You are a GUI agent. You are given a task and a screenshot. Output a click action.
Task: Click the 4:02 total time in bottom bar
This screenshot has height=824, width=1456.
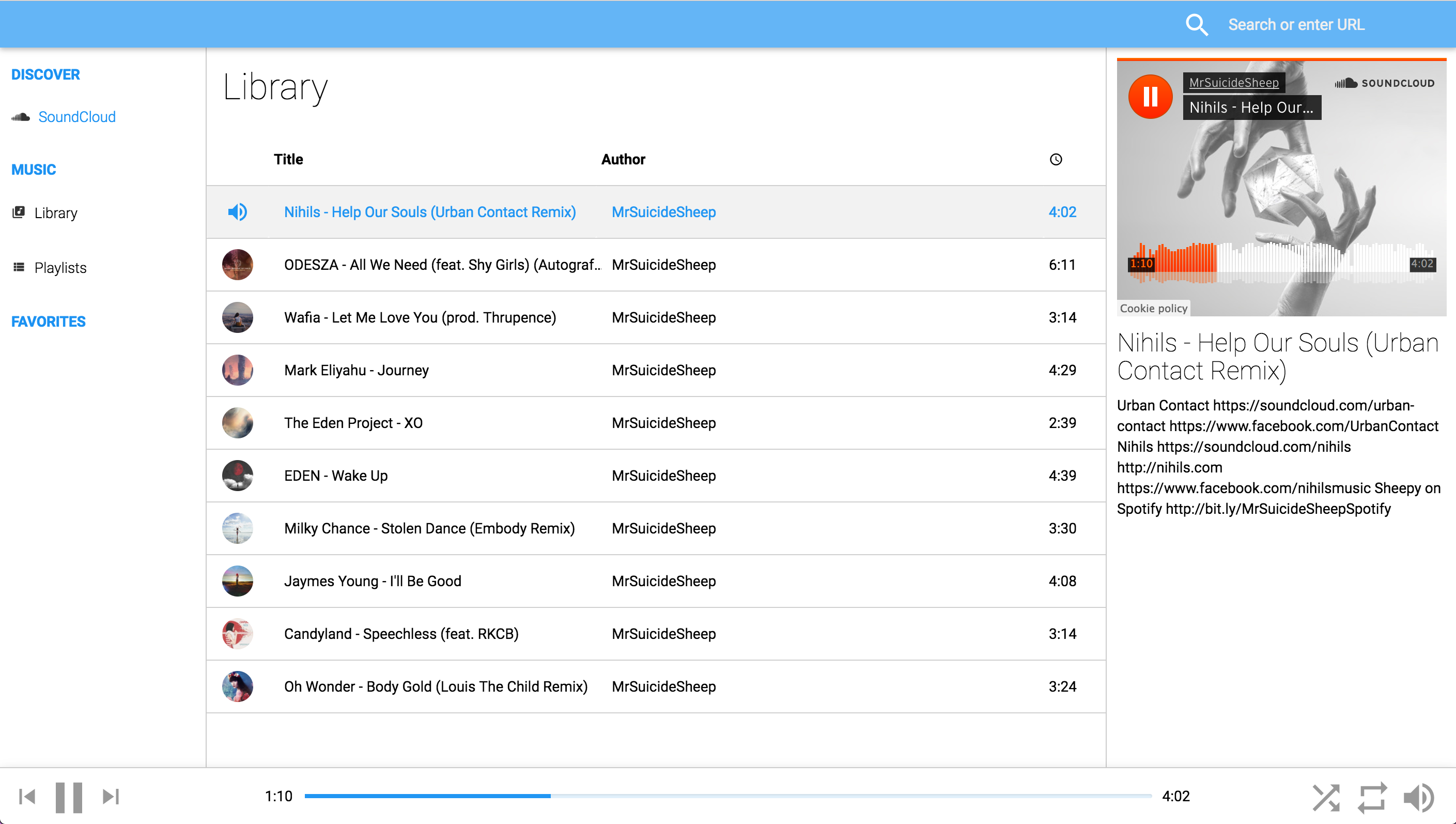[1175, 796]
